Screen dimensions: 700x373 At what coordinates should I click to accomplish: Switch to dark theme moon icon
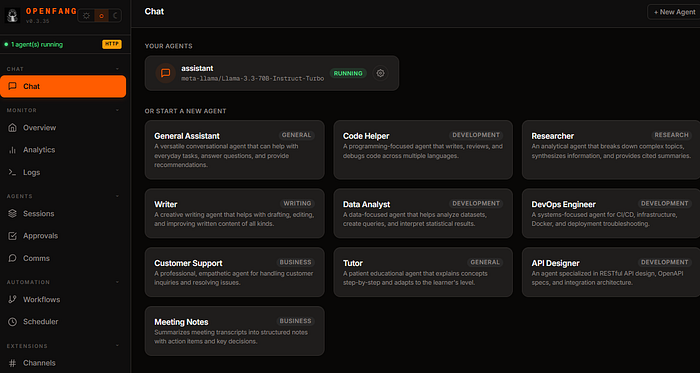point(115,16)
